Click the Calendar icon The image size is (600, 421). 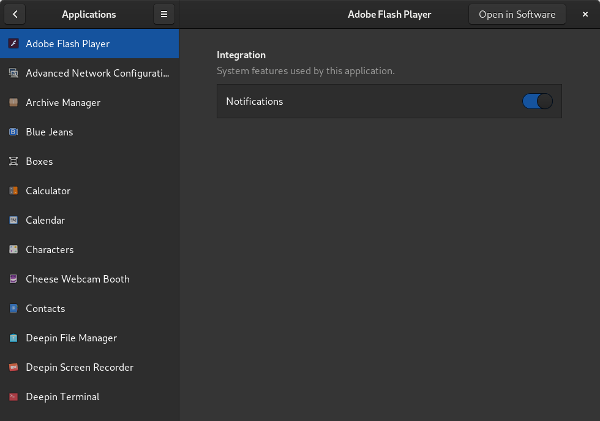pos(13,220)
